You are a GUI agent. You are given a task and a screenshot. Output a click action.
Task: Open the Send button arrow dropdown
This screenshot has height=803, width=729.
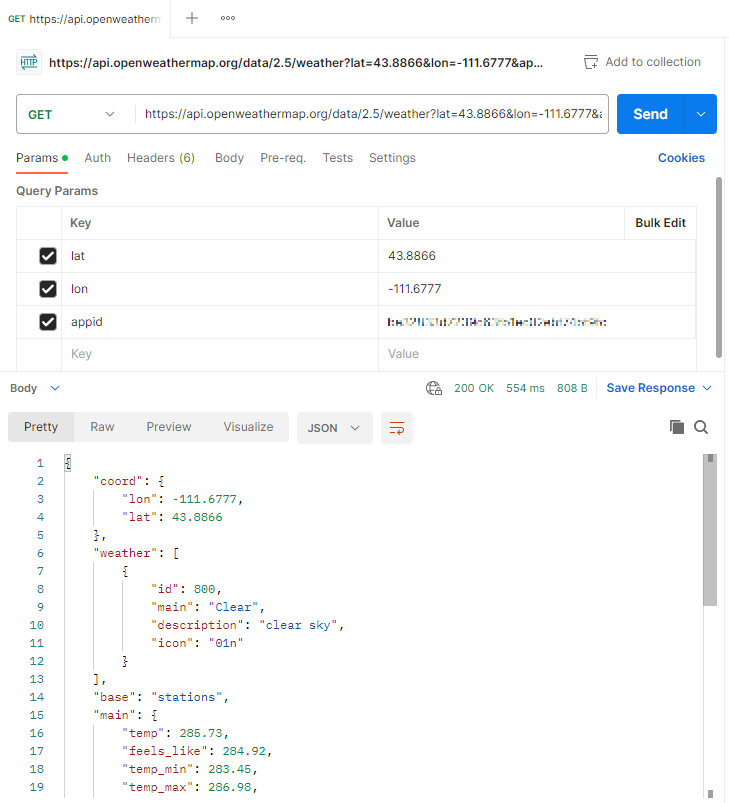[700, 114]
